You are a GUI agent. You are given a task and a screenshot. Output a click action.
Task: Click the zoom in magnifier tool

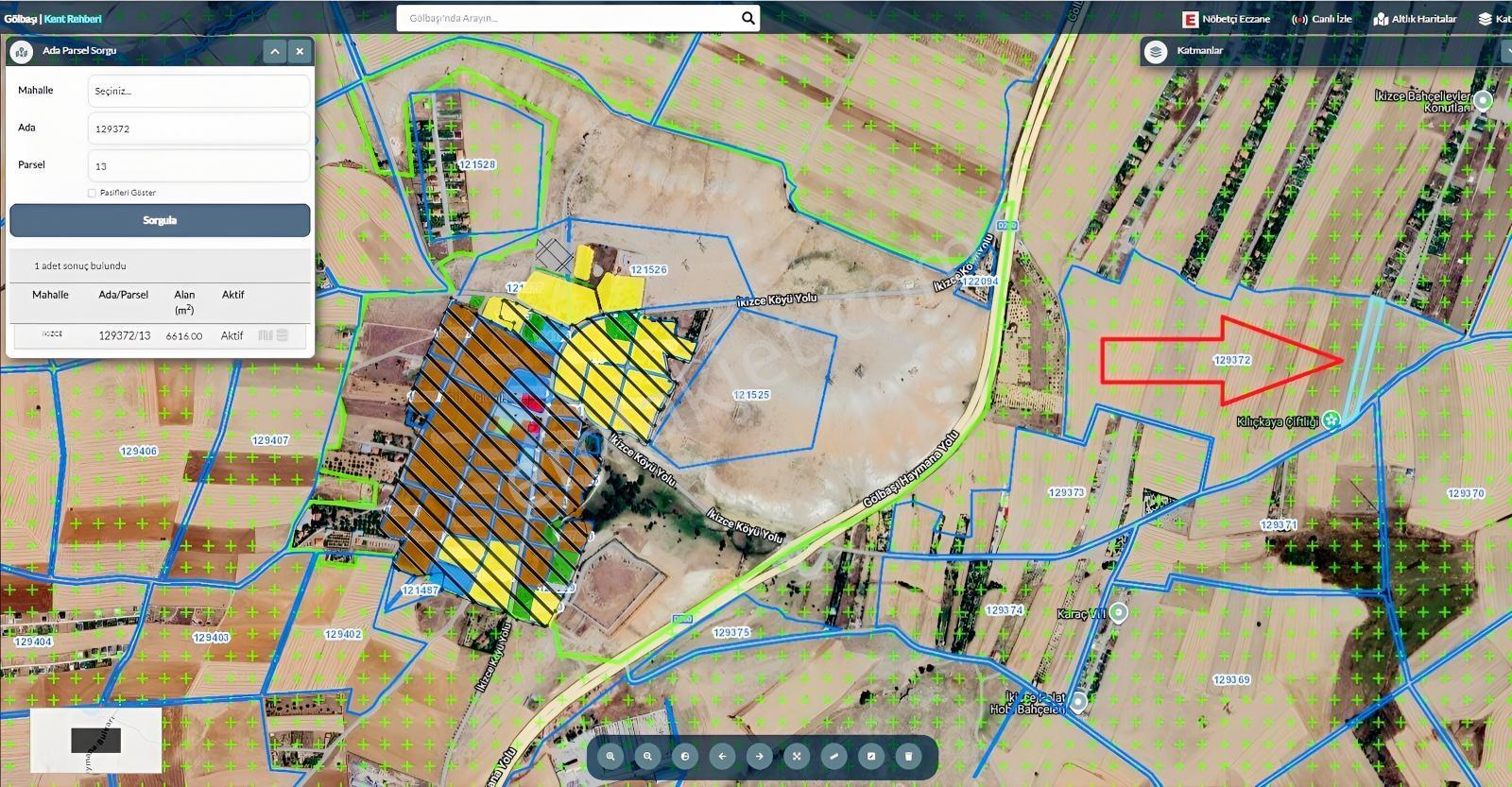point(610,756)
